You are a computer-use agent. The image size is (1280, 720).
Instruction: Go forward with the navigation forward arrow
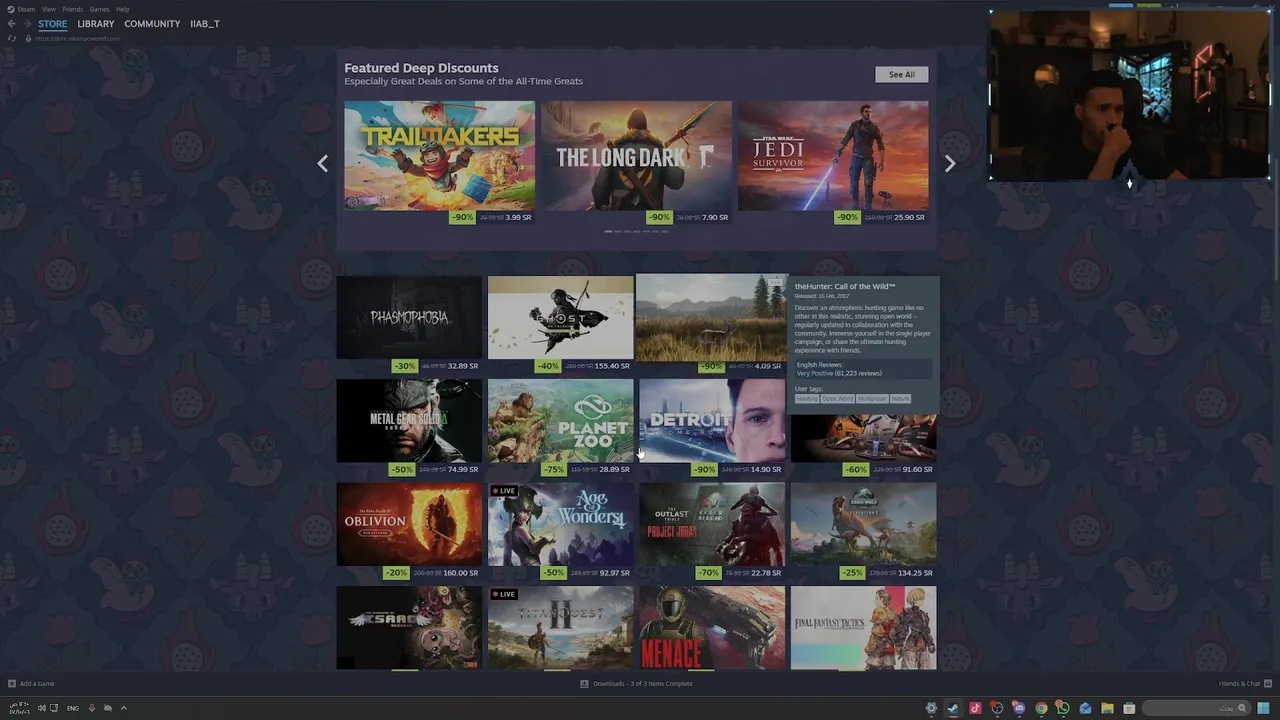[x=27, y=24]
